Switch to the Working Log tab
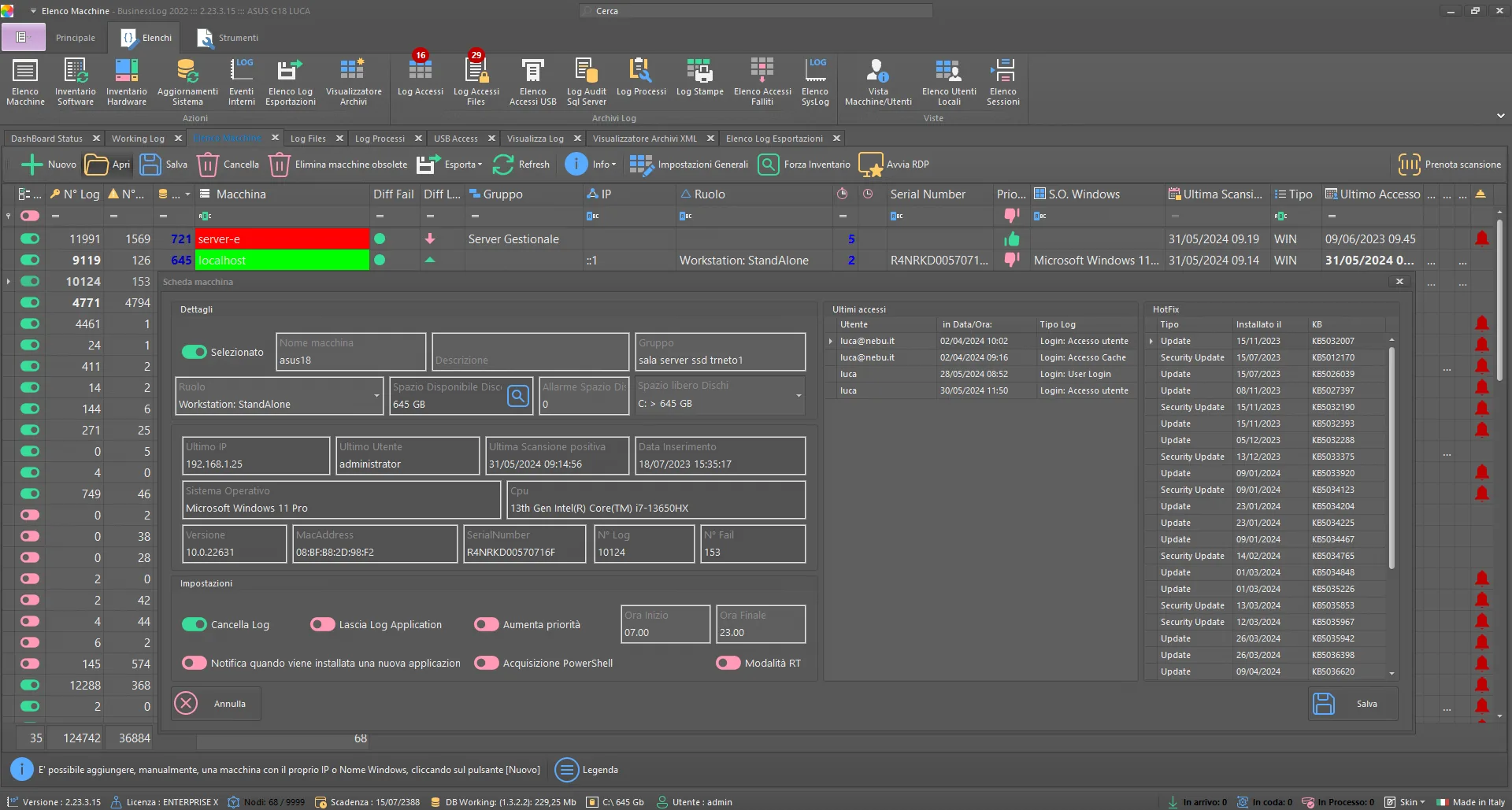 coord(138,139)
